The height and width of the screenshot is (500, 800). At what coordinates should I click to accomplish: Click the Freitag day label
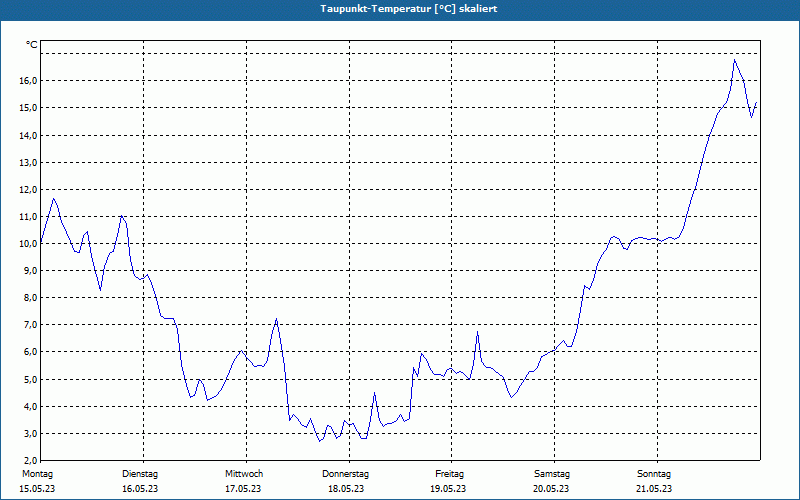449,474
